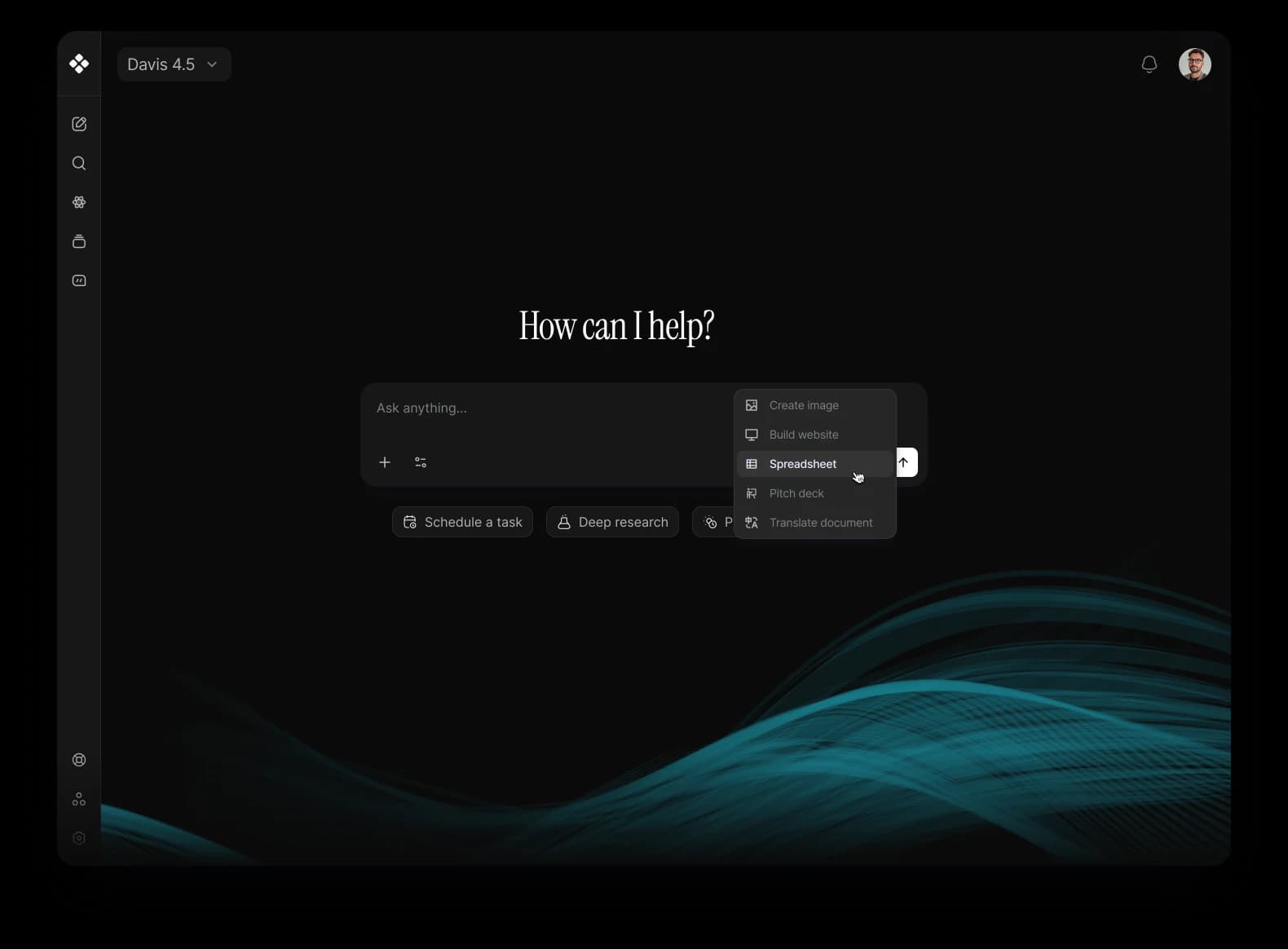Choose Create image from the menu
Image resolution: width=1288 pixels, height=949 pixels.
click(815, 405)
